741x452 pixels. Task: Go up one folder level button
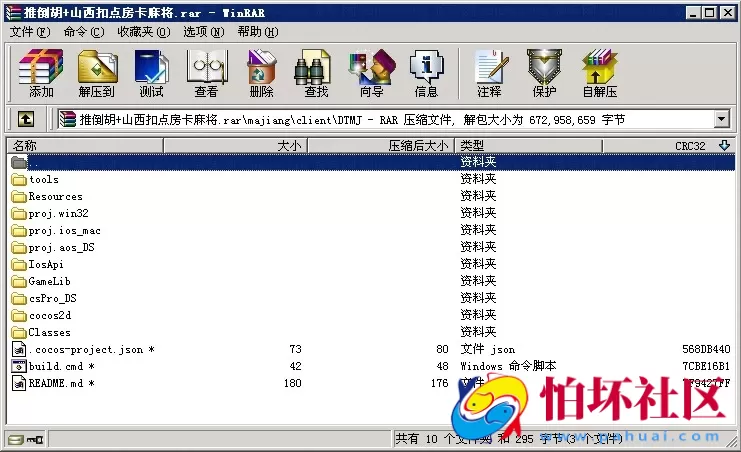[26, 119]
